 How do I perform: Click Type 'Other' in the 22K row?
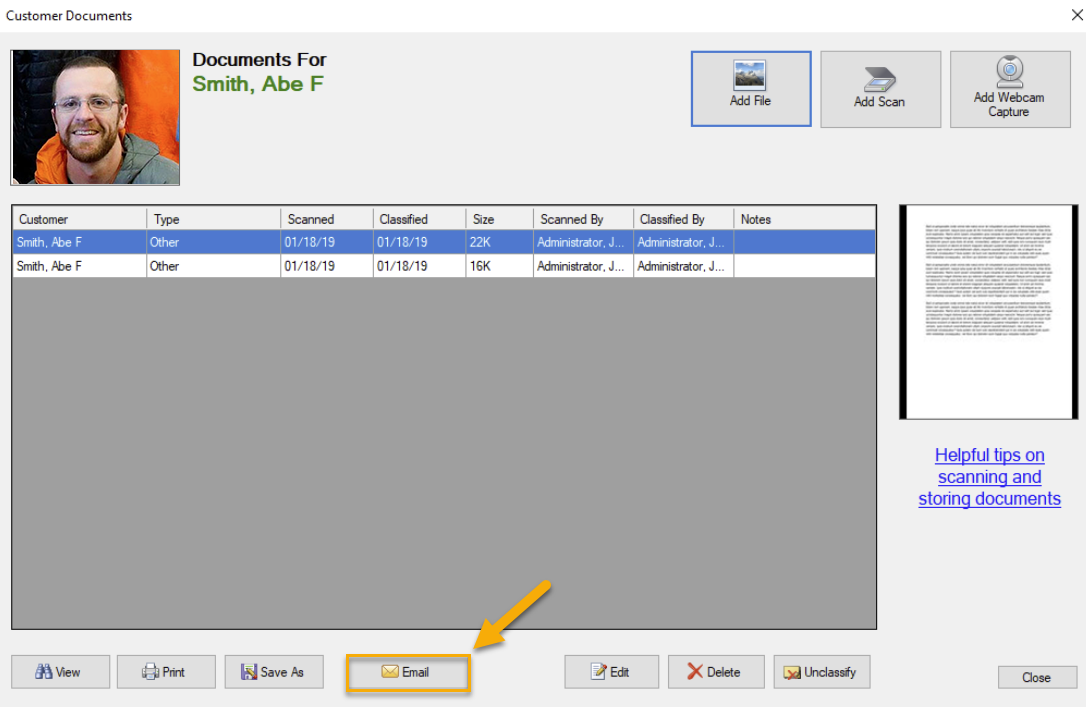pyautogui.click(x=213, y=242)
